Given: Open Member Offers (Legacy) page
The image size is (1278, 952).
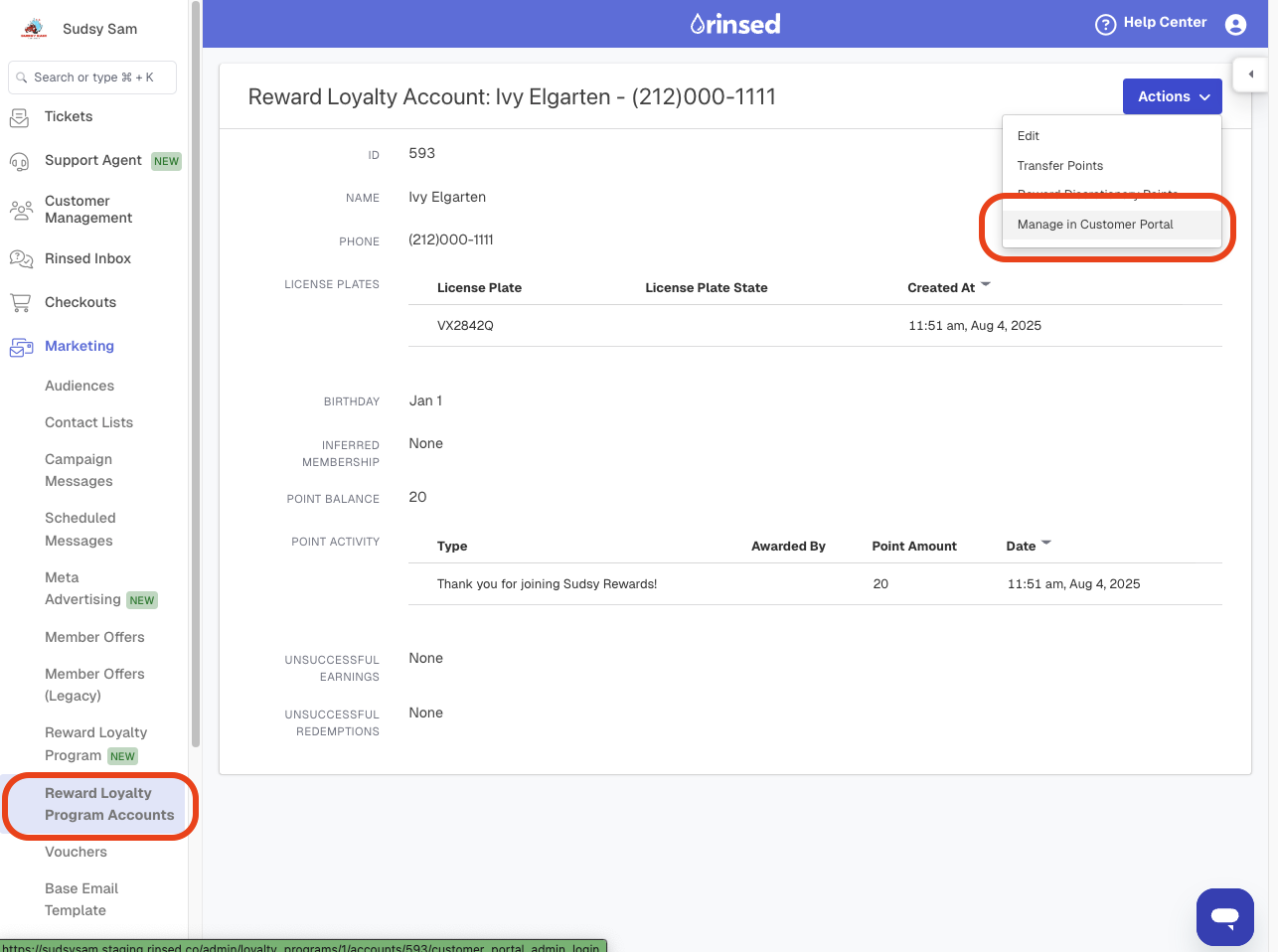Looking at the screenshot, I should click(x=94, y=685).
